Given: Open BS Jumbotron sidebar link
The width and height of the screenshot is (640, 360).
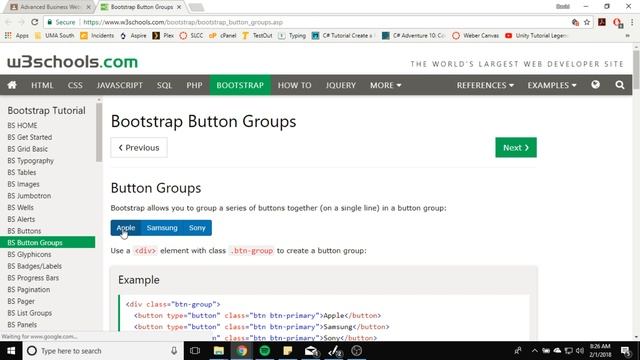Looking at the screenshot, I should (x=29, y=196).
